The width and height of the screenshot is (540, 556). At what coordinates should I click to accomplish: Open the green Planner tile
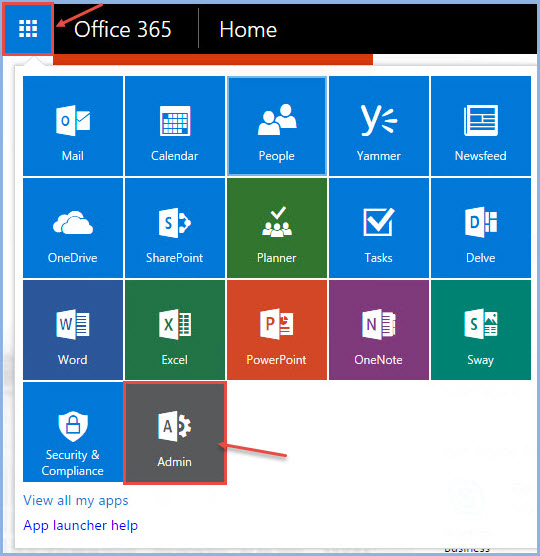[277, 228]
